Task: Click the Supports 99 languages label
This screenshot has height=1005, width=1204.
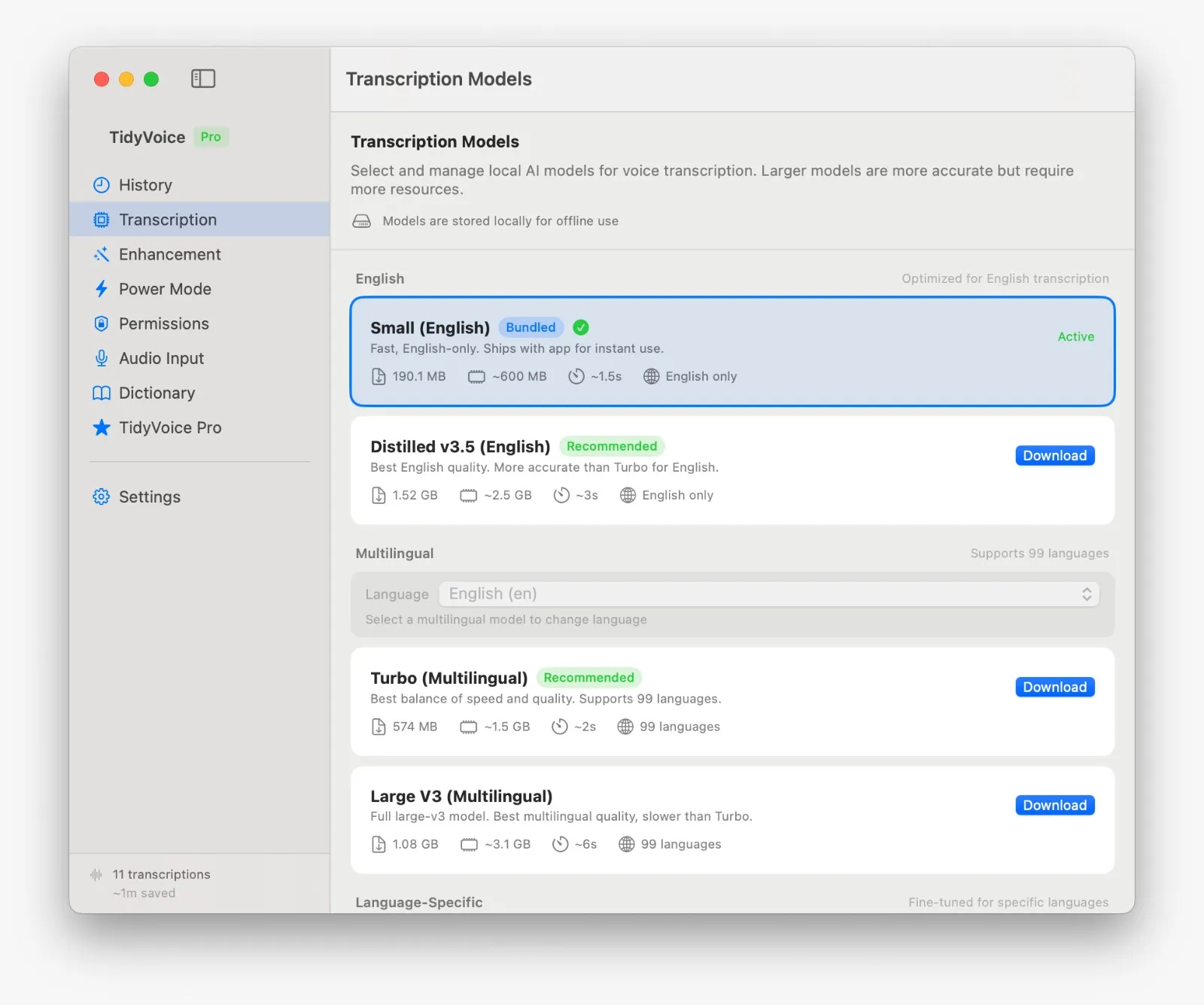Action: pos(1039,554)
